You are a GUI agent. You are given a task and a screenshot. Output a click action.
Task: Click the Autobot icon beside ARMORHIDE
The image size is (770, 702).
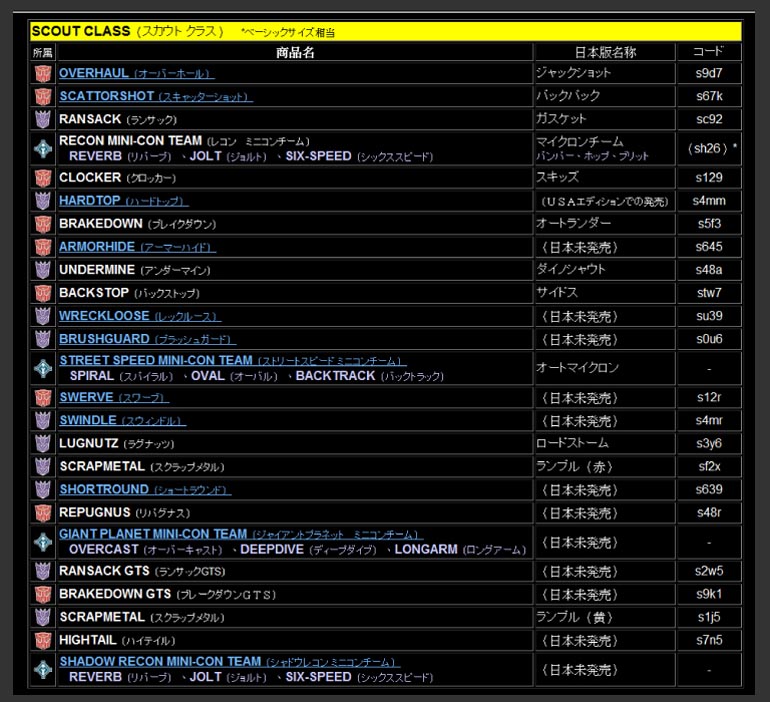coord(43,247)
